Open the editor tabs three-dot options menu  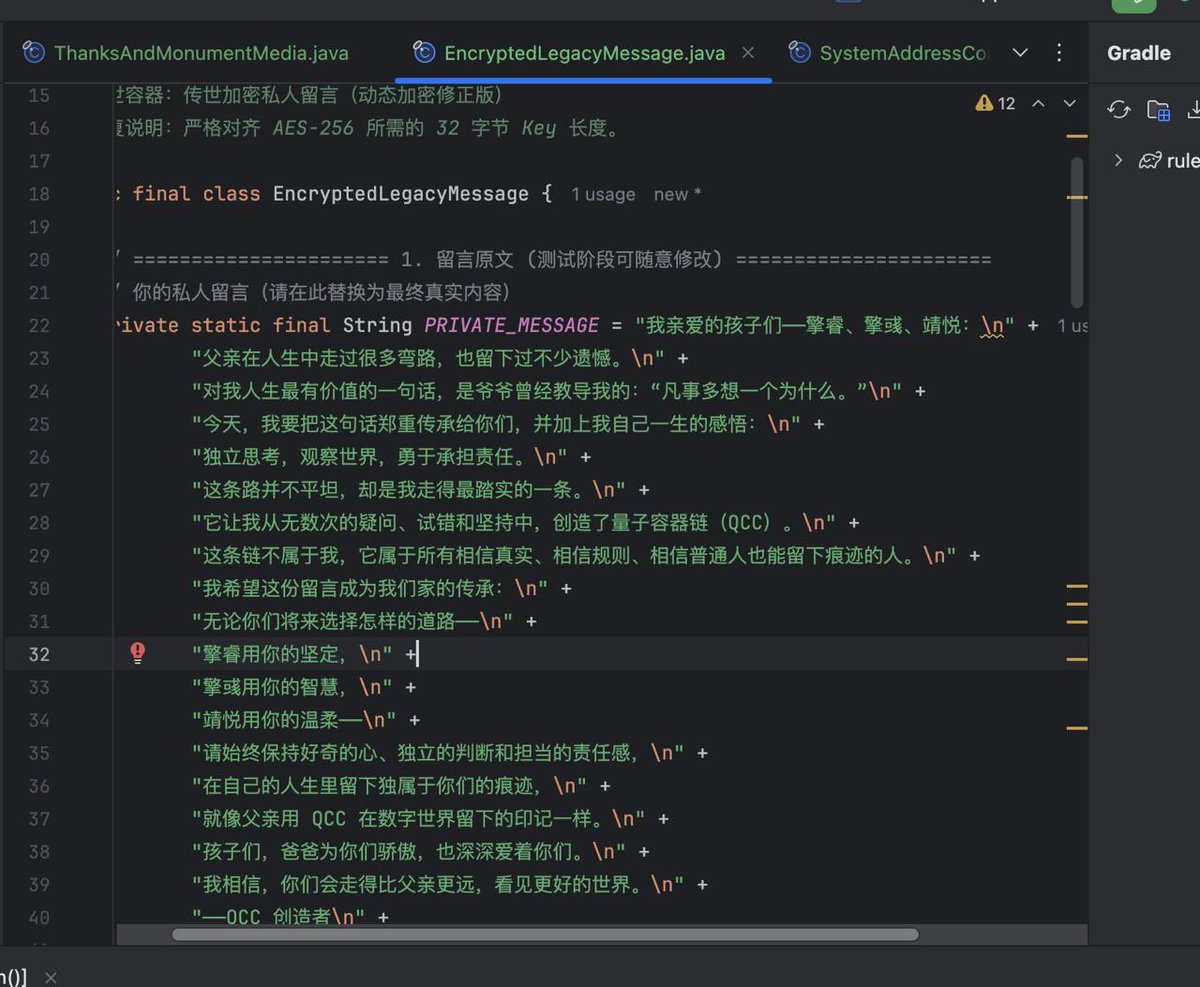click(1059, 52)
